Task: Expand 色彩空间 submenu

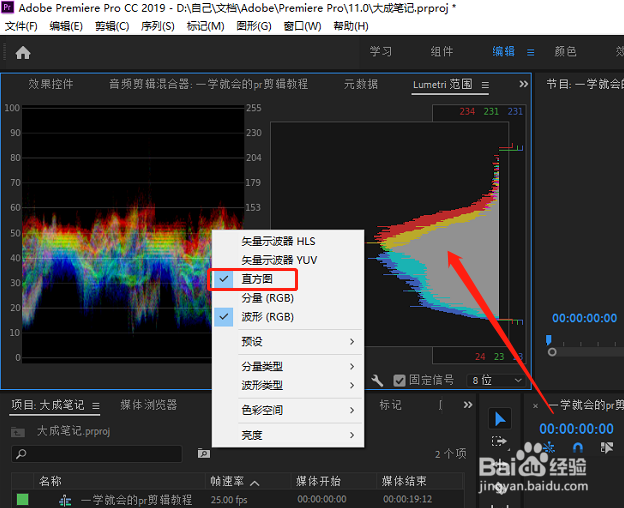Action: (288, 410)
